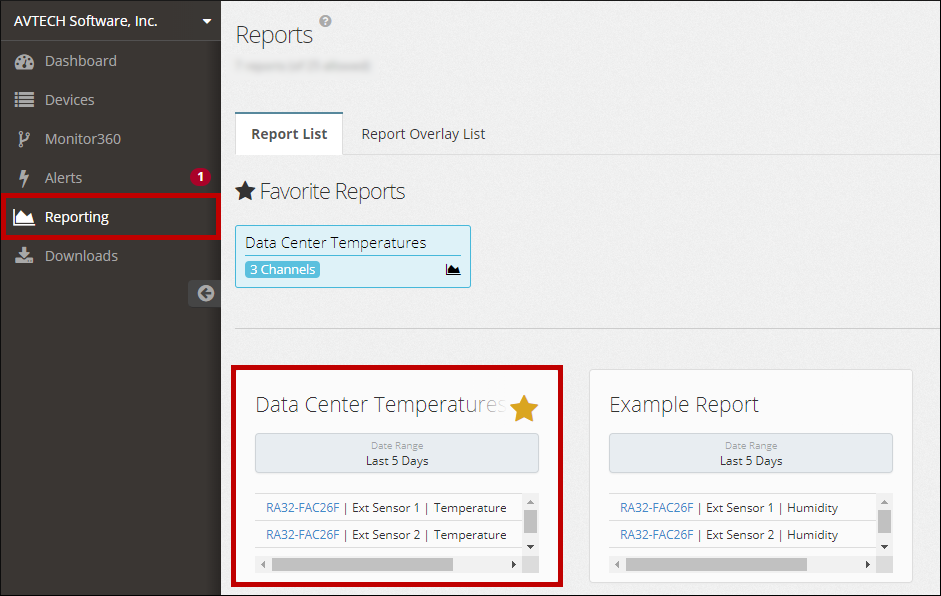The height and width of the screenshot is (596, 941).
Task: Click the red alerts count badge
Action: coord(200,177)
